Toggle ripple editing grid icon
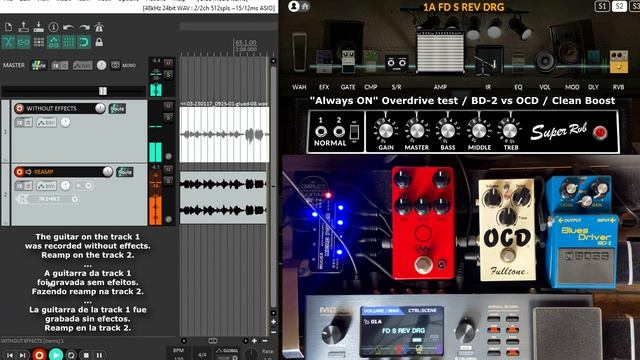Image resolution: width=640 pixels, height=360 pixels. (x=39, y=42)
